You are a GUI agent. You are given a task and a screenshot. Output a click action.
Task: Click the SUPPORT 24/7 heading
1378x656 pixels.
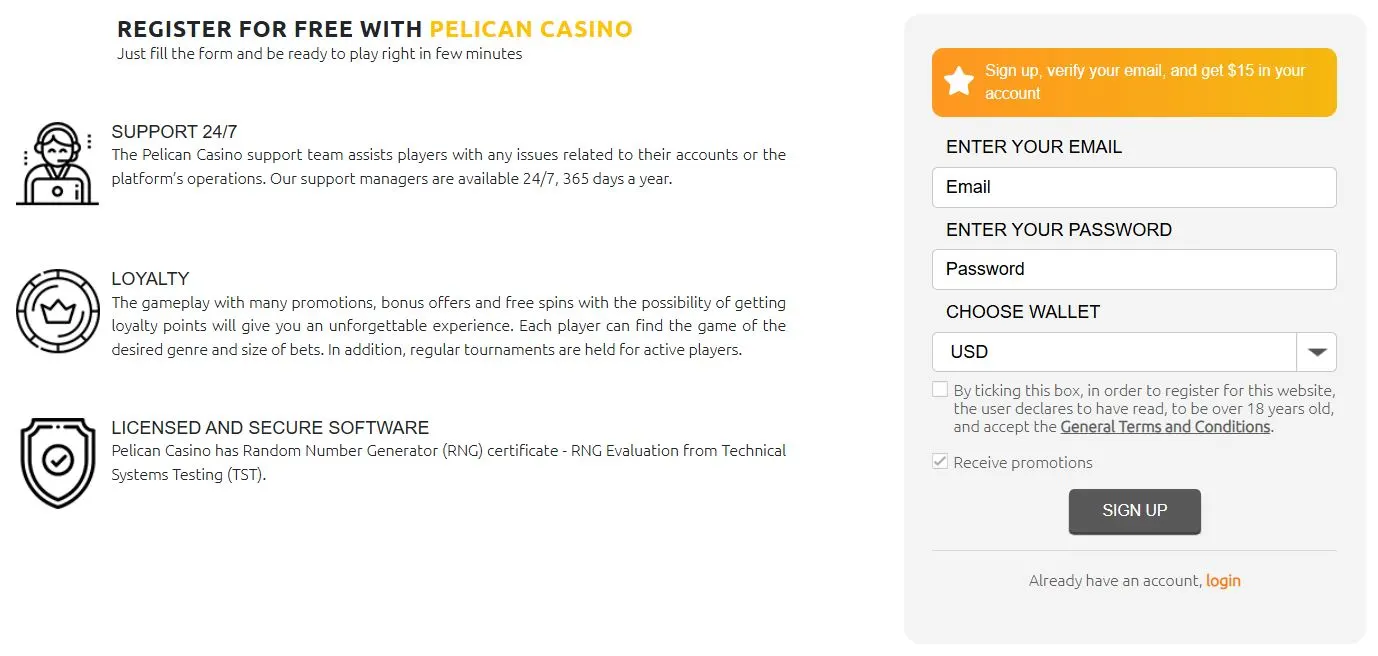(174, 132)
